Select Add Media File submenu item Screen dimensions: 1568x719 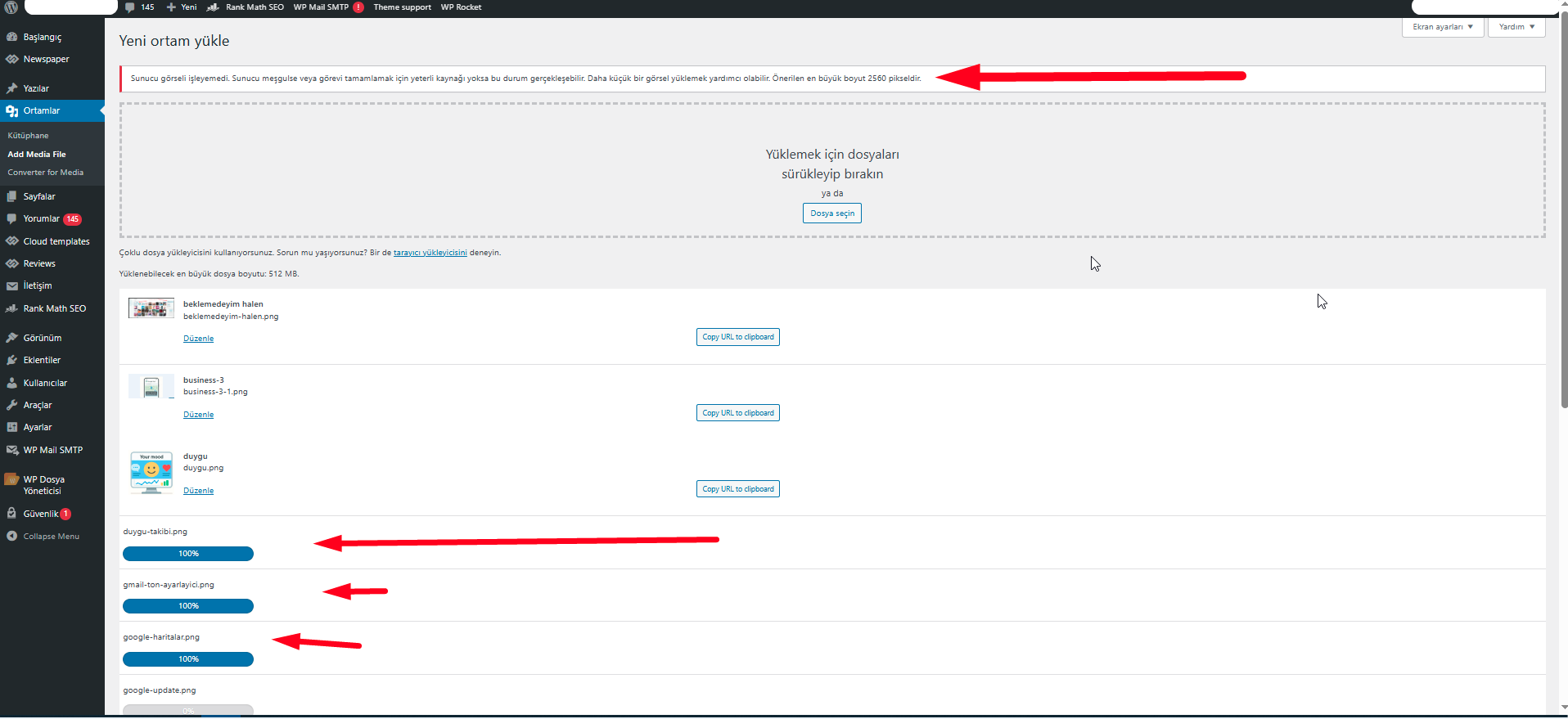pyautogui.click(x=37, y=155)
